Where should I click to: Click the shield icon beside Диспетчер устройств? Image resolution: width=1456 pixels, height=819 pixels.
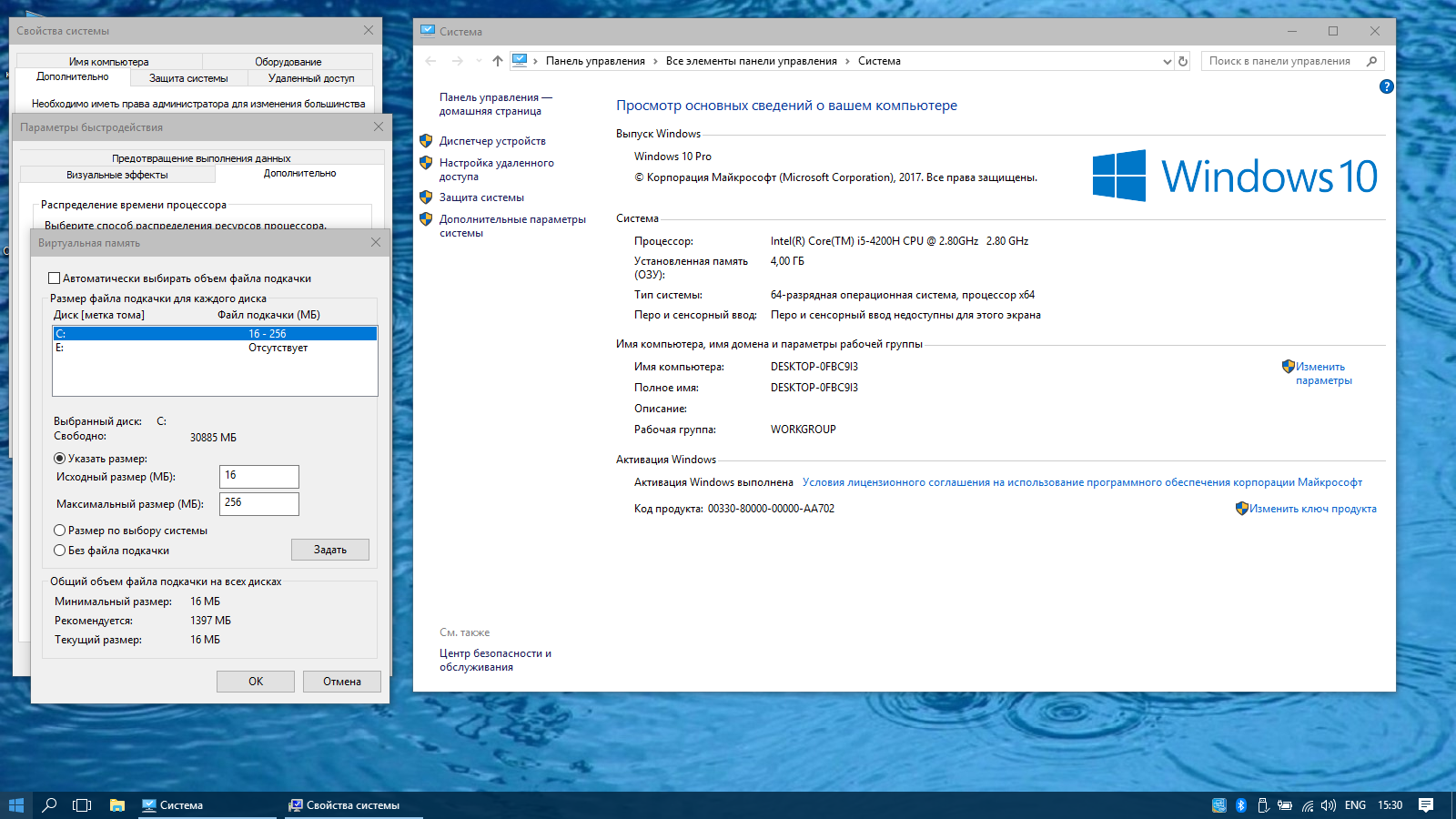click(x=426, y=141)
